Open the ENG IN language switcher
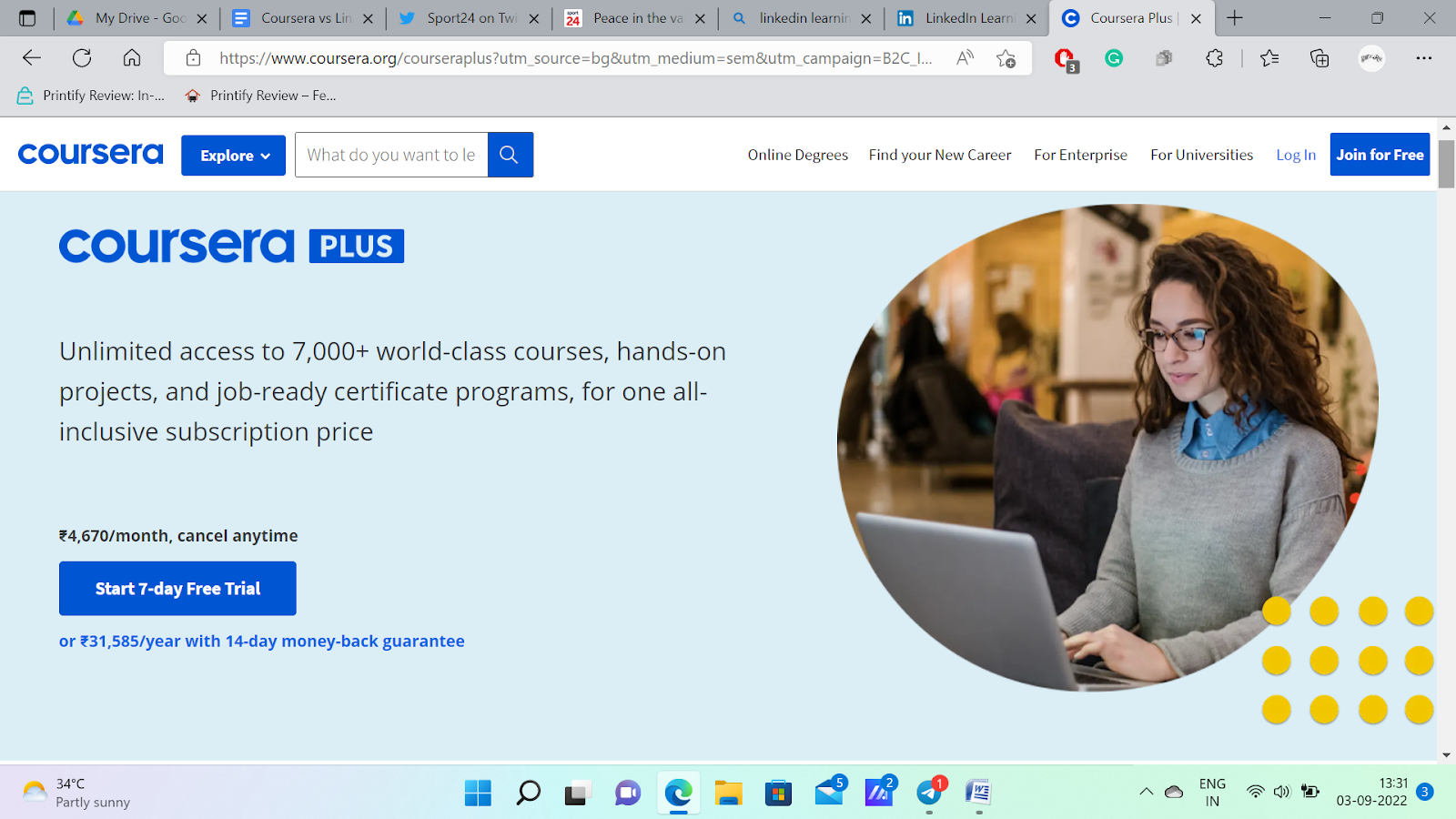The image size is (1456, 819). point(1212,792)
